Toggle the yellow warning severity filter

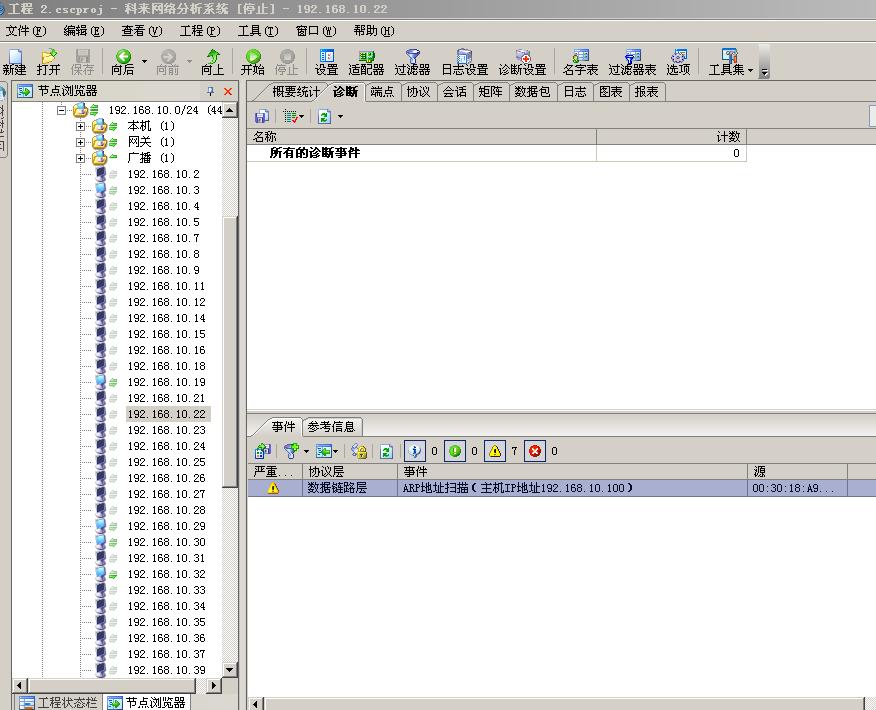494,451
